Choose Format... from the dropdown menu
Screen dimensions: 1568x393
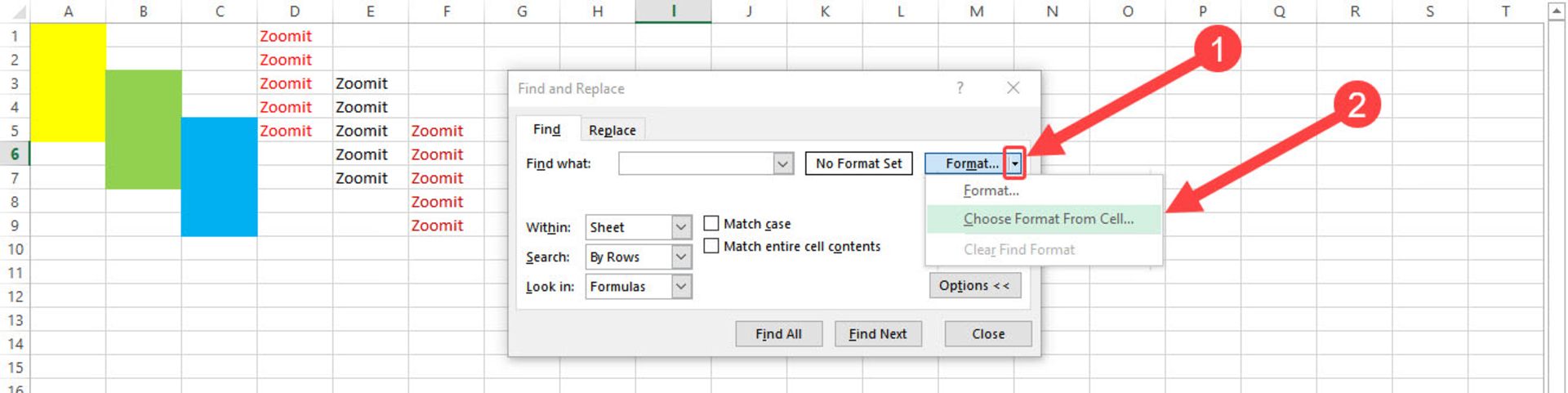(x=991, y=190)
